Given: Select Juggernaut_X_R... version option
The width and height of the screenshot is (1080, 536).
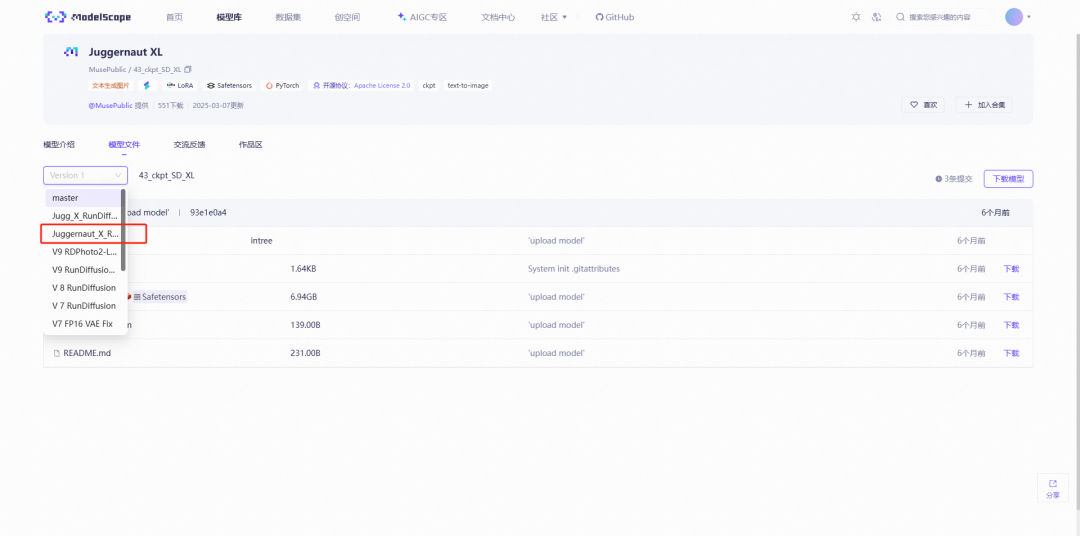Looking at the screenshot, I should 83,234.
